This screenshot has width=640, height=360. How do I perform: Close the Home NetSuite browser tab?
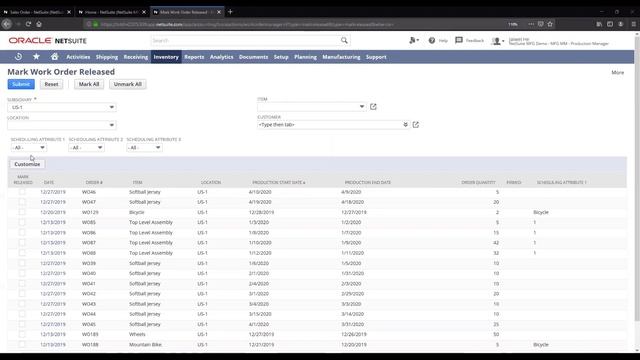tap(144, 12)
